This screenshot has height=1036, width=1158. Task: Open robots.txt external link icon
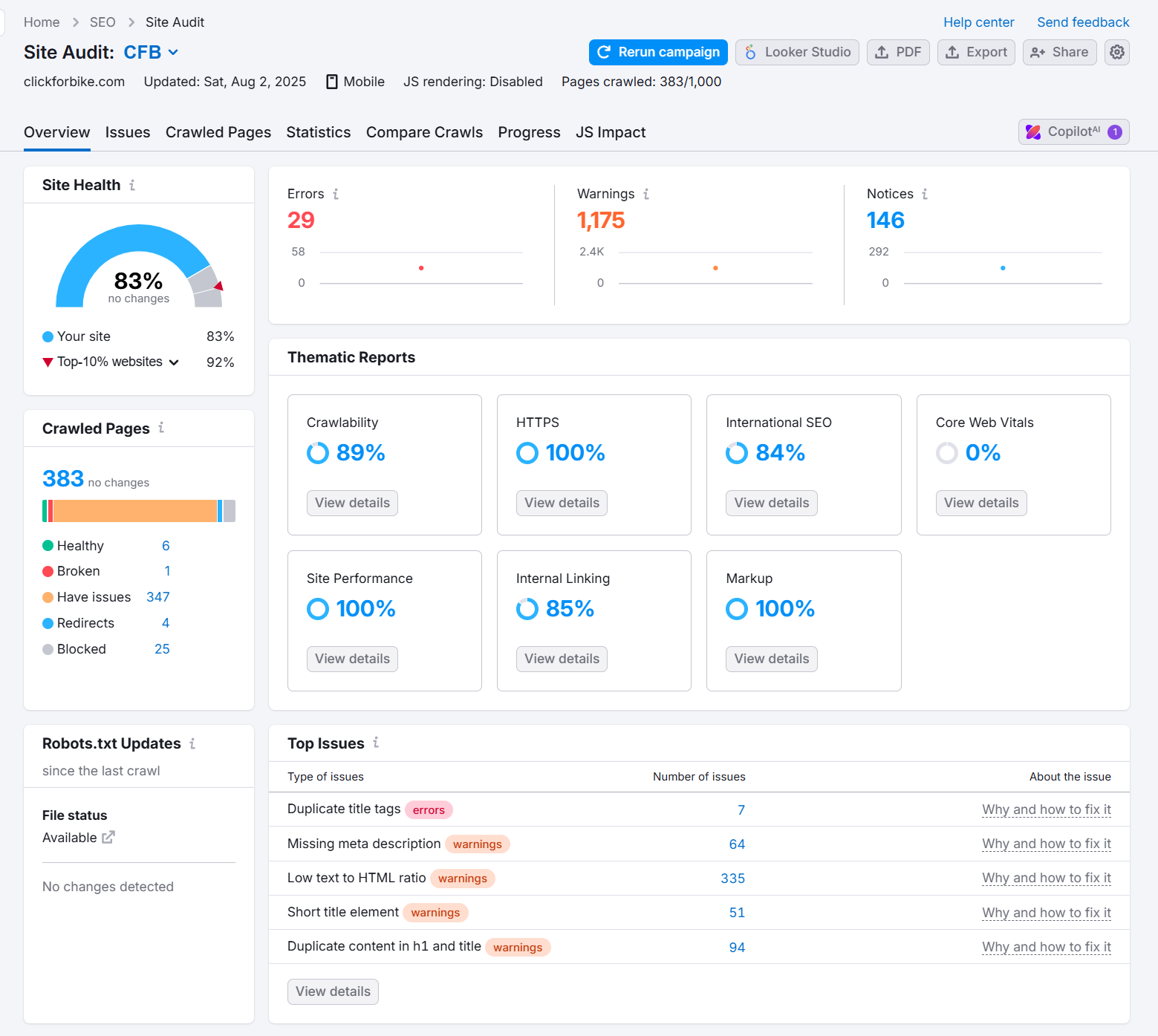tap(108, 837)
